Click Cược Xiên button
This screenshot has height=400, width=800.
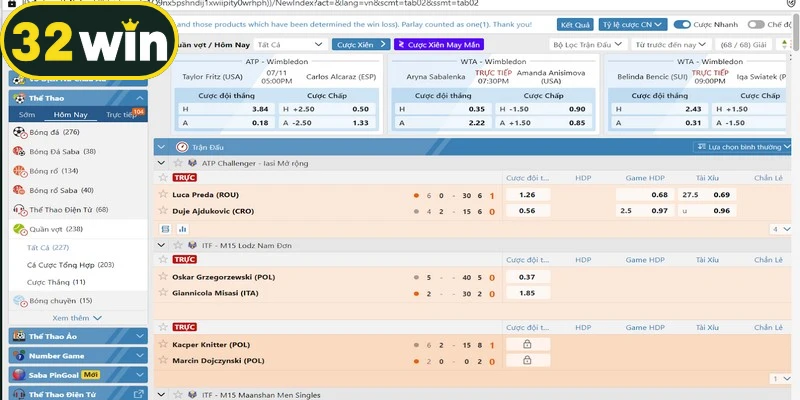coord(361,44)
